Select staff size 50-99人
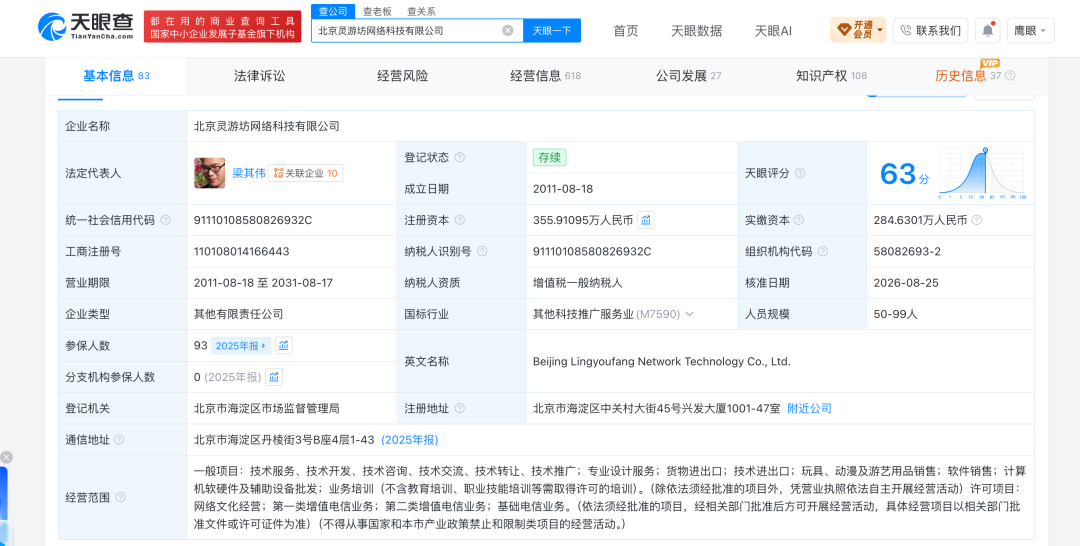This screenshot has height=546, width=1080. (x=895, y=314)
